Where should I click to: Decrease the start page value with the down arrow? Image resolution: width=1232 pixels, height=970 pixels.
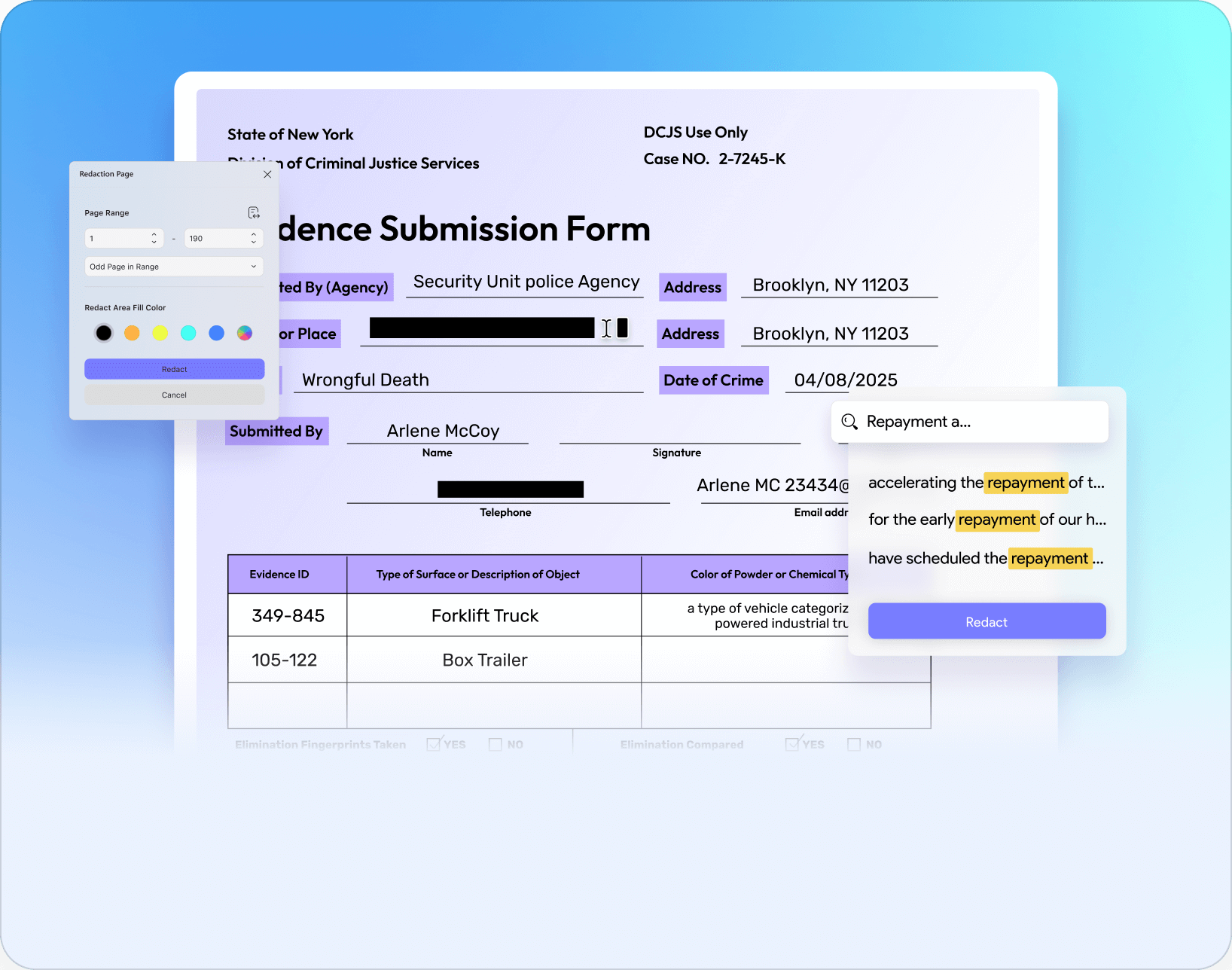coord(154,242)
